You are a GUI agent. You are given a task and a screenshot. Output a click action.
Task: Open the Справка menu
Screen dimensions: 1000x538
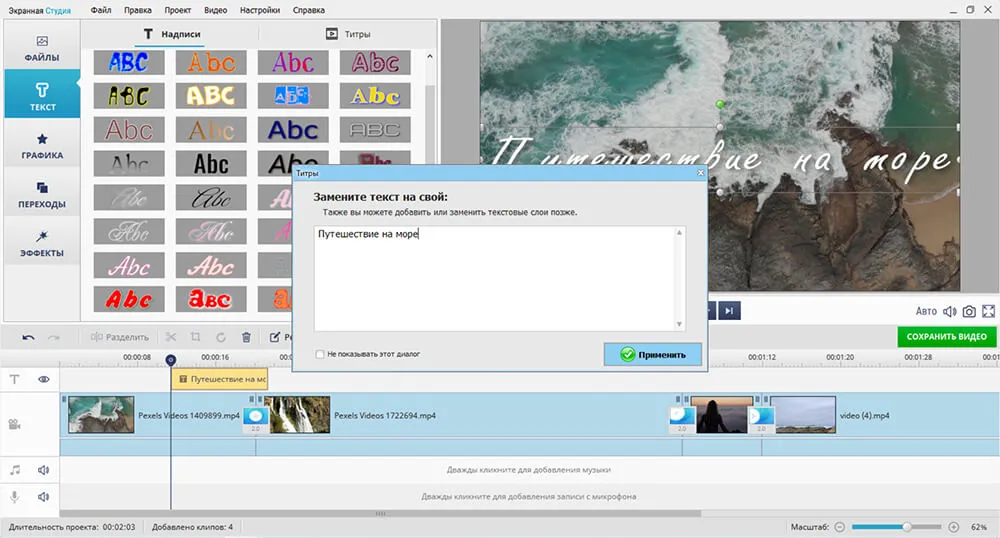click(309, 10)
